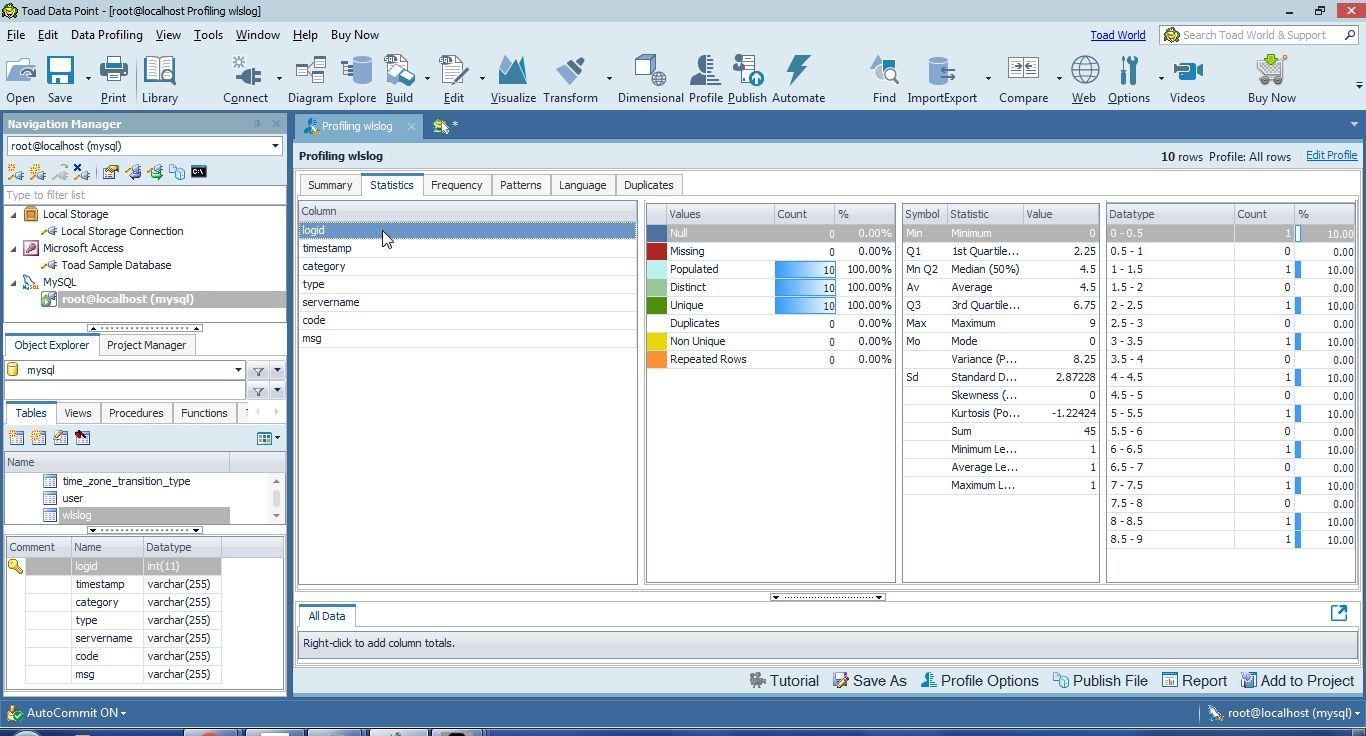Click the Save toolbar icon

[60, 79]
